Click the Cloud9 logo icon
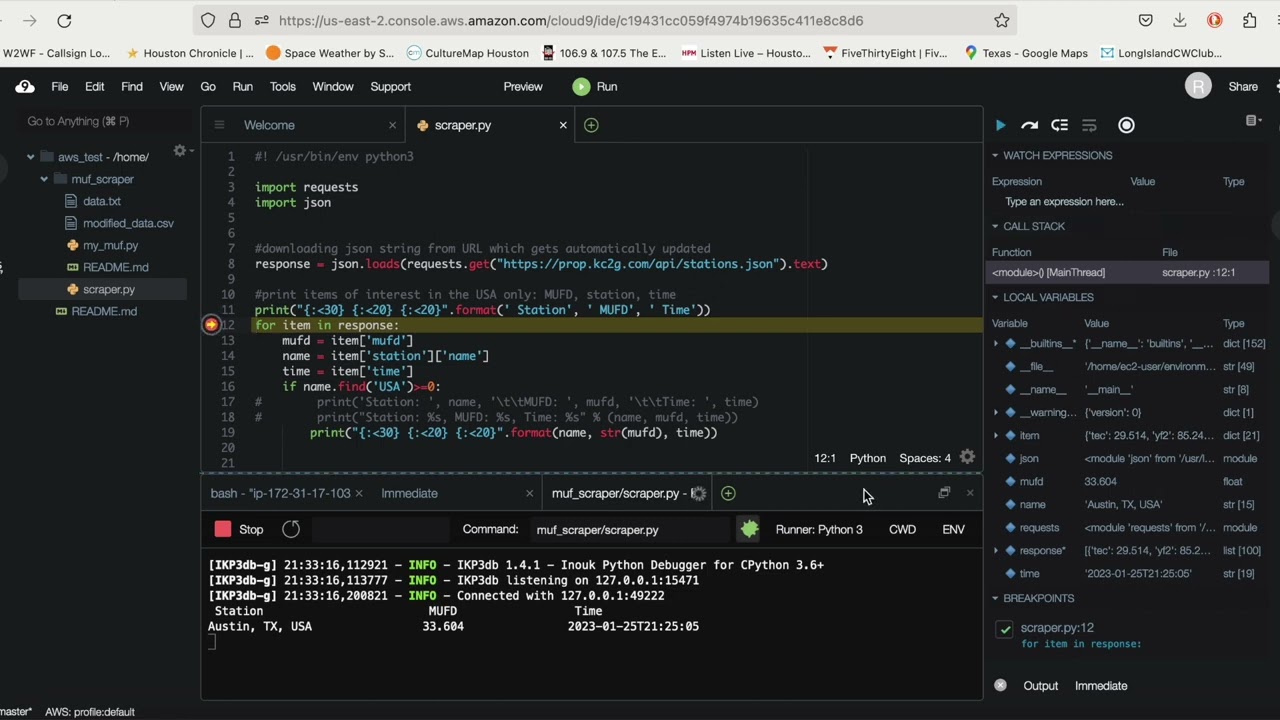 pos(24,87)
